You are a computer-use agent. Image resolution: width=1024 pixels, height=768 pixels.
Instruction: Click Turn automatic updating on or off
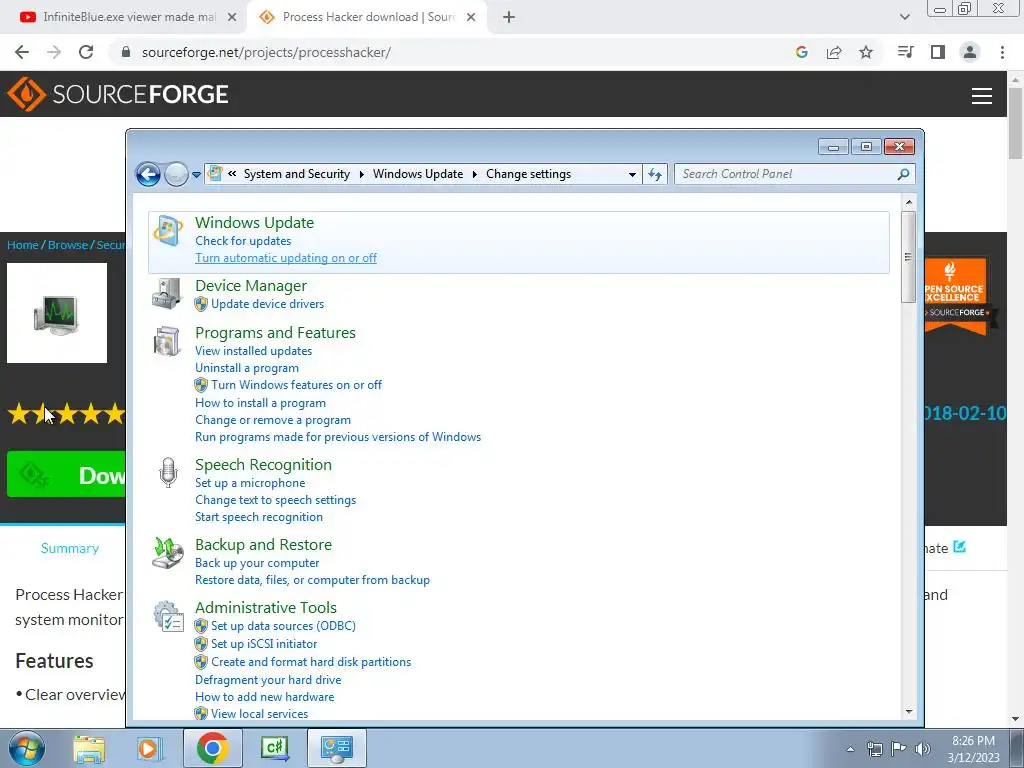286,258
